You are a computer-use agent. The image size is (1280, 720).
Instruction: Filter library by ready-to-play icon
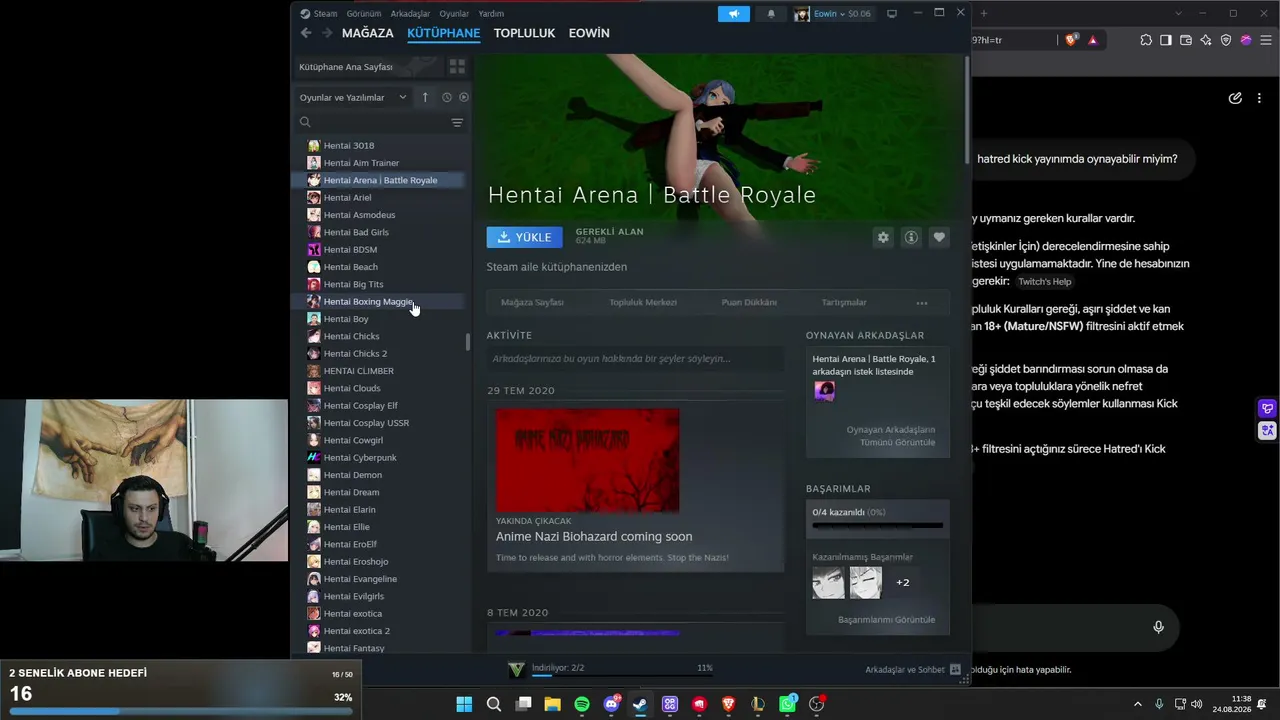pos(464,97)
